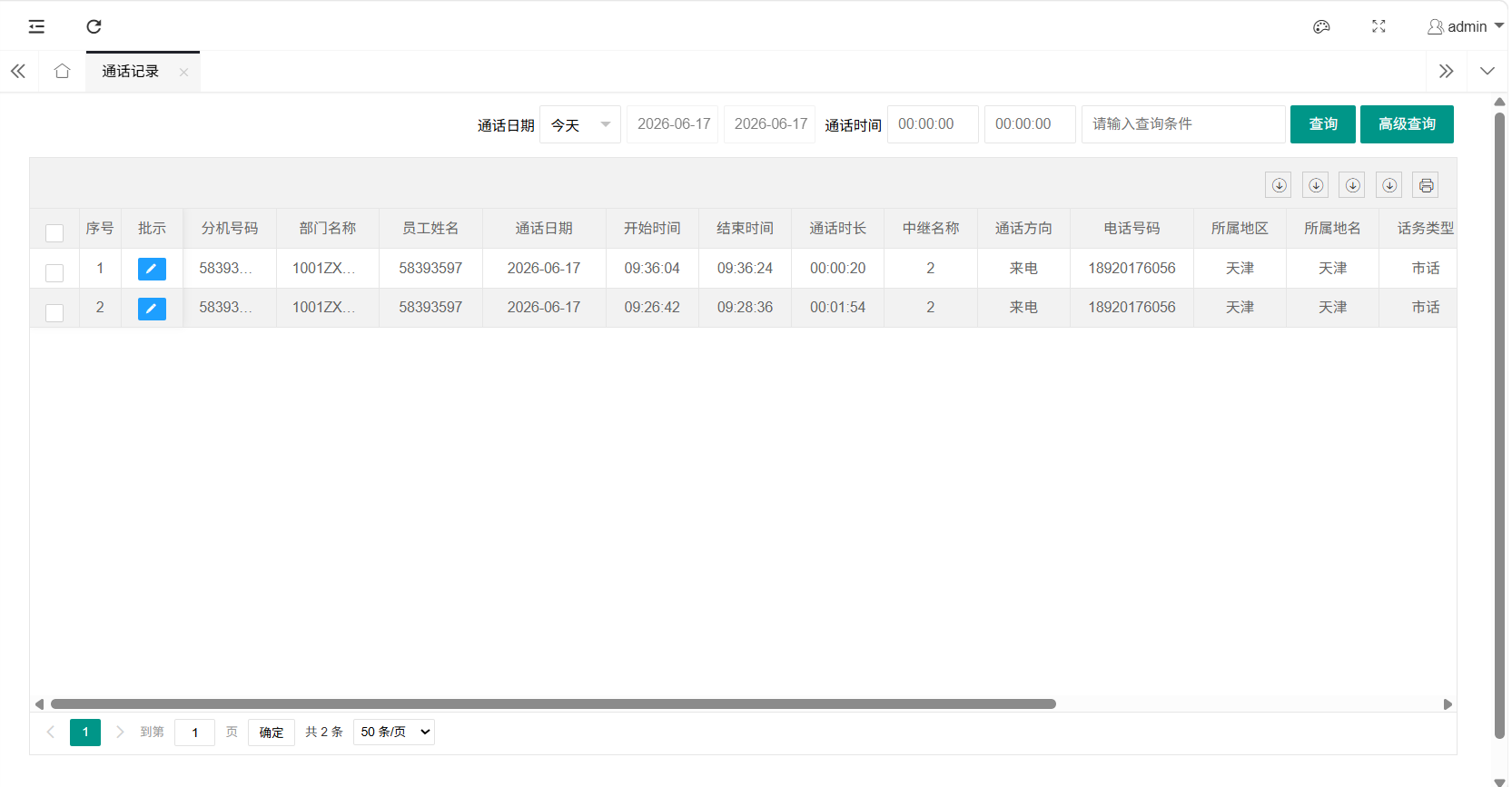Image resolution: width=1512 pixels, height=787 pixels.
Task: Expand the tab options chevron
Action: point(1487,71)
